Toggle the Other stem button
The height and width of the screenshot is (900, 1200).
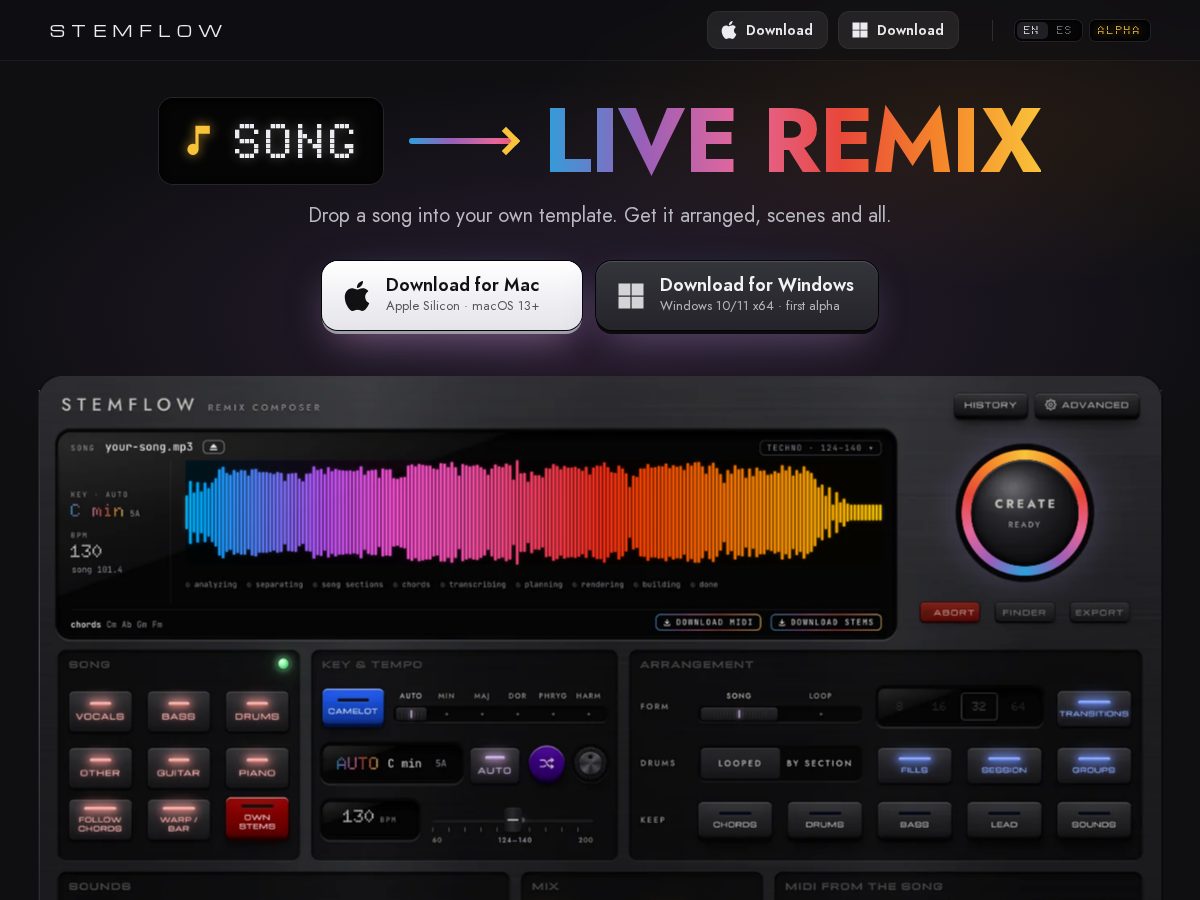(x=100, y=767)
